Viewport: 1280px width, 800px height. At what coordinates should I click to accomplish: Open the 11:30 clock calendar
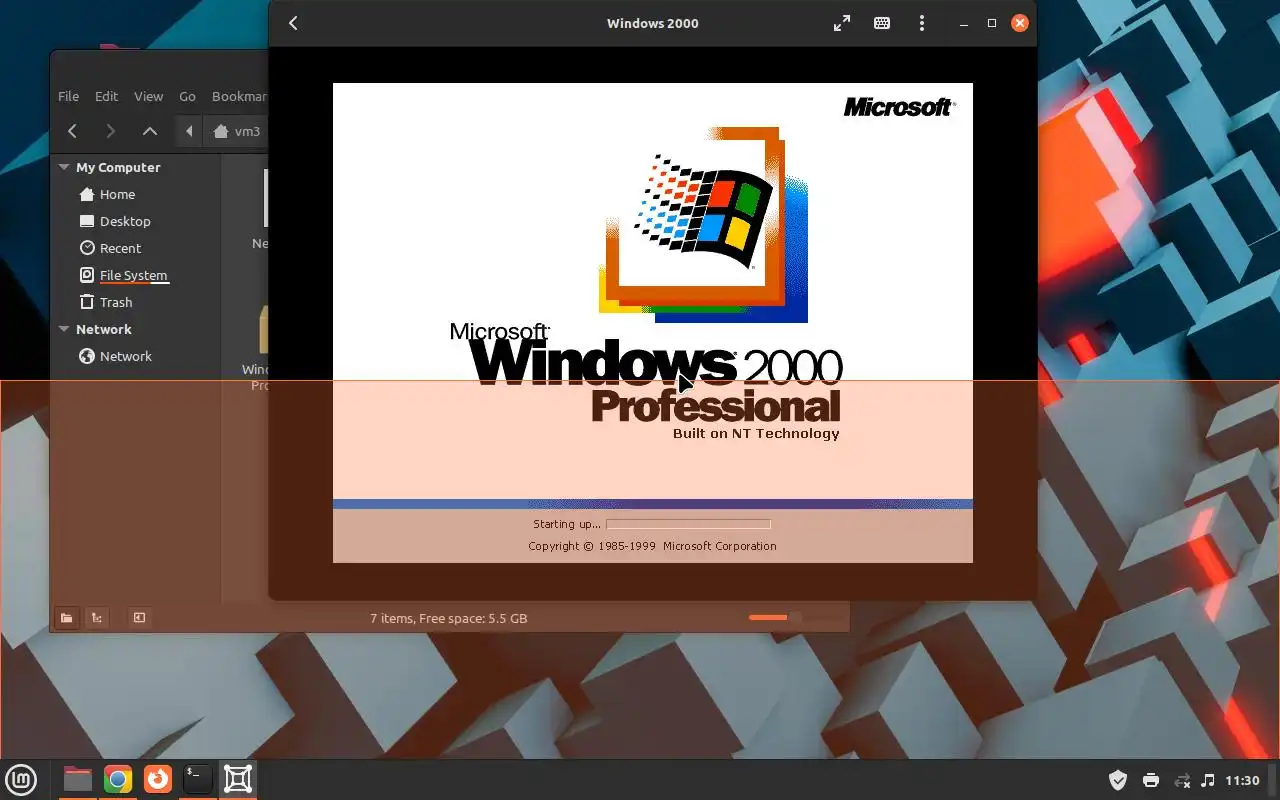point(1242,780)
